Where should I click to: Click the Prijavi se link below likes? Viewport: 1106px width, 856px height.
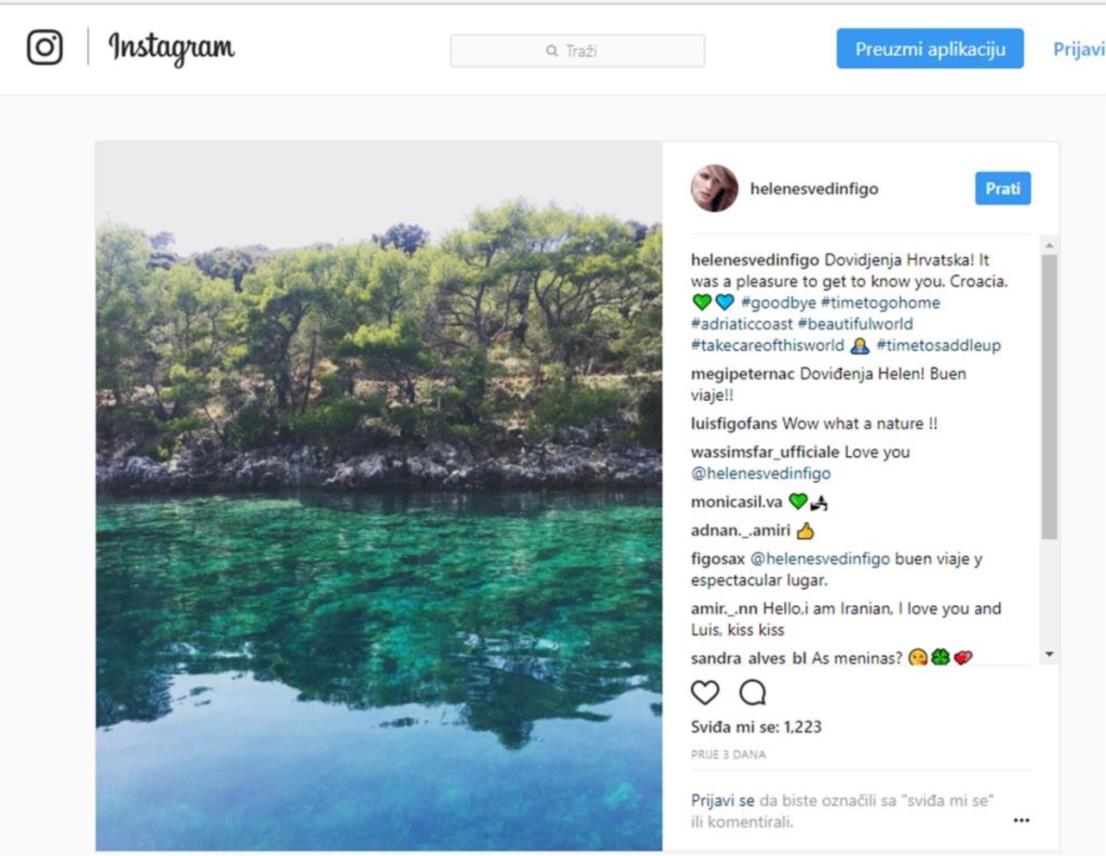click(x=722, y=801)
